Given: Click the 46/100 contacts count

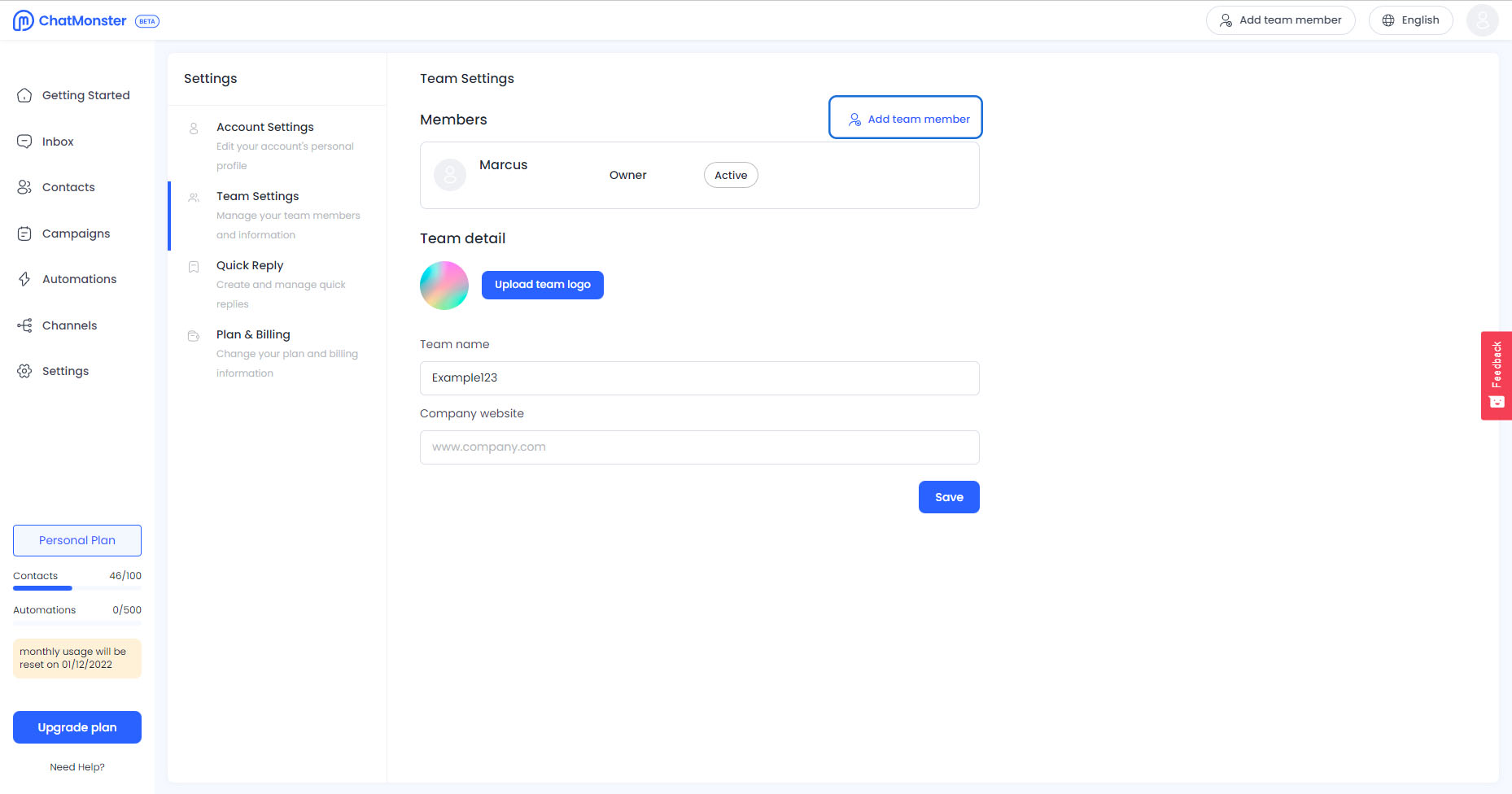Looking at the screenshot, I should [x=125, y=576].
